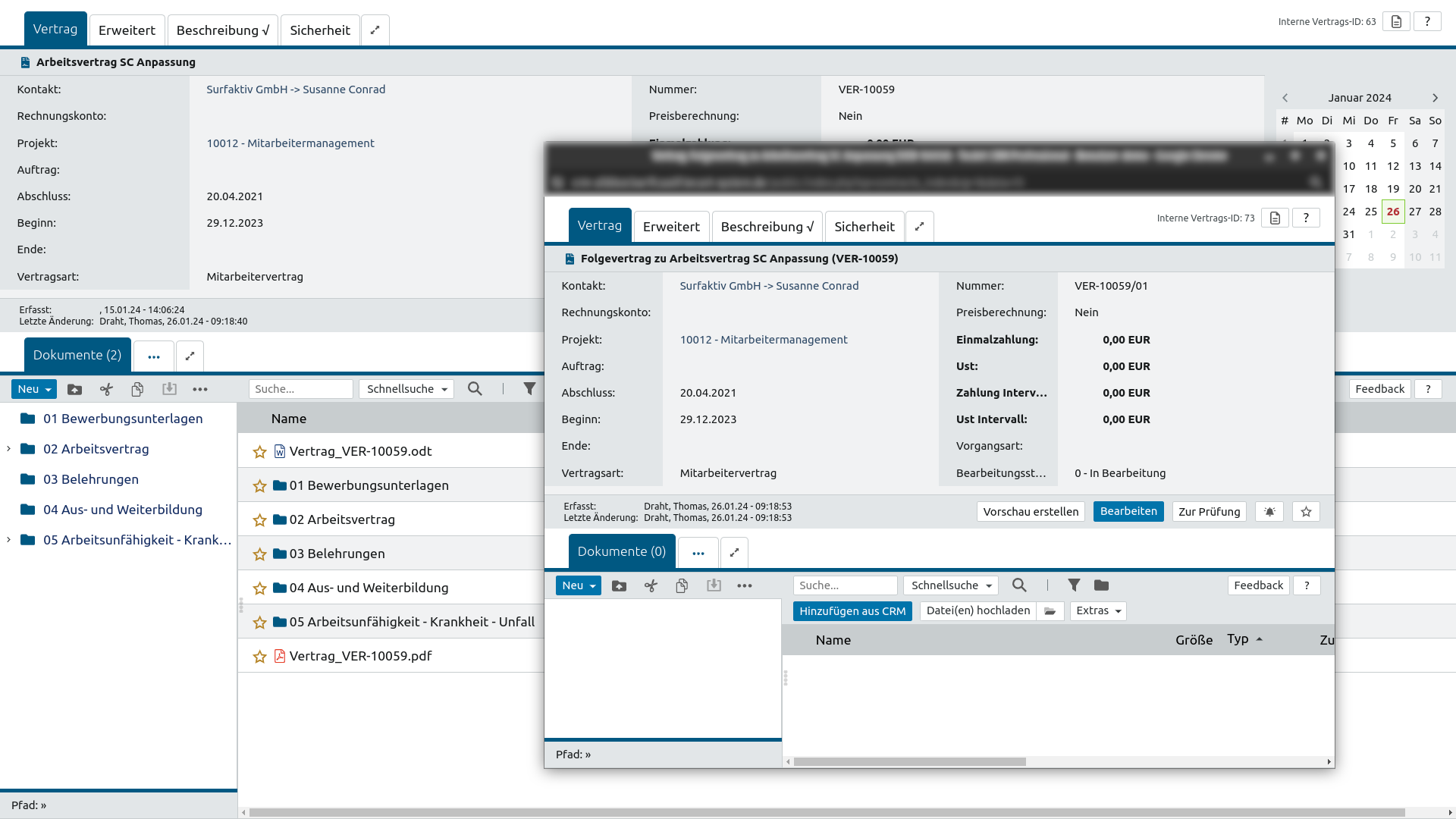Toggle favorite star for Vertrag_VER-10059.pdf
The image size is (1456, 819).
259,657
